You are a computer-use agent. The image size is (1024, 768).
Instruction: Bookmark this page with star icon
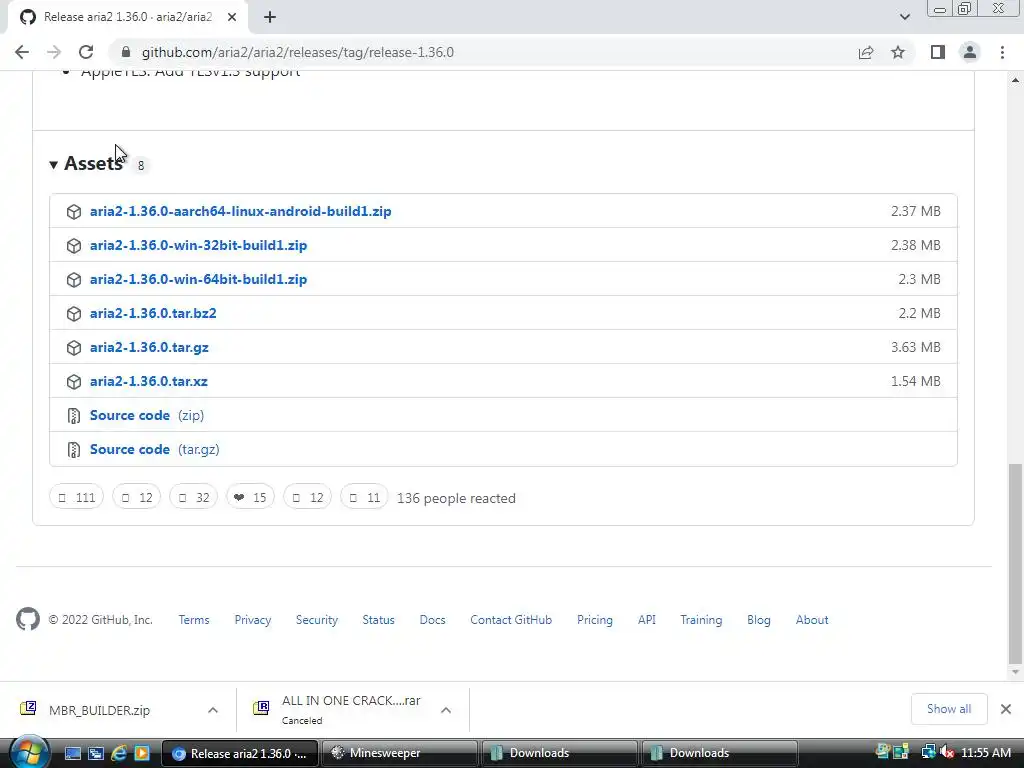pos(898,52)
